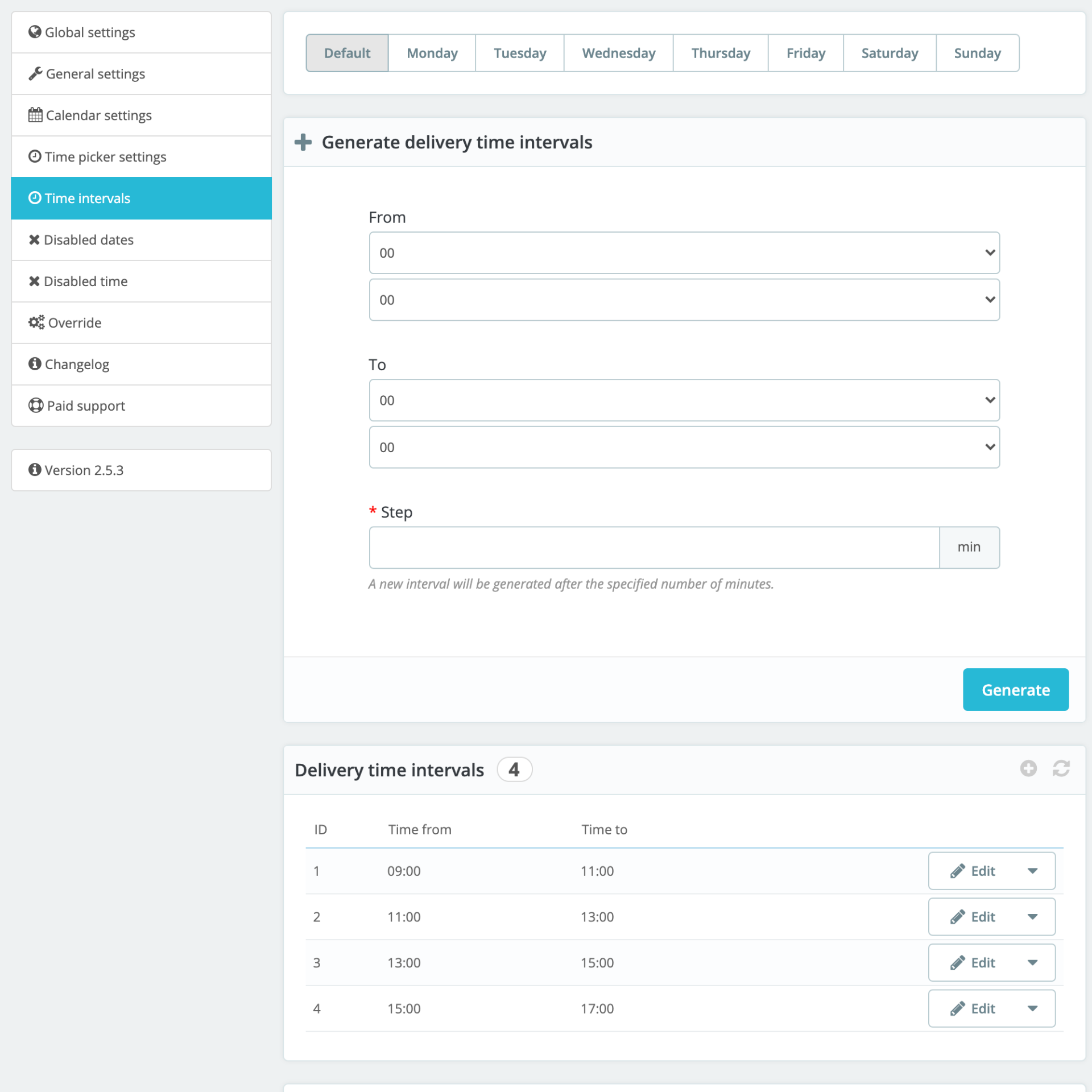Viewport: 1092px width, 1092px height.
Task: Click the Override gears icon
Action: [36, 322]
